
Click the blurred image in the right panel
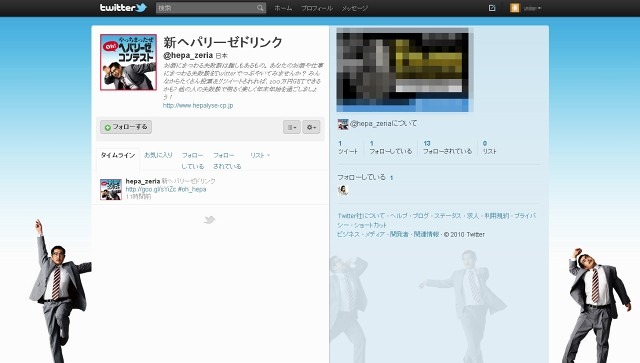tap(405, 70)
